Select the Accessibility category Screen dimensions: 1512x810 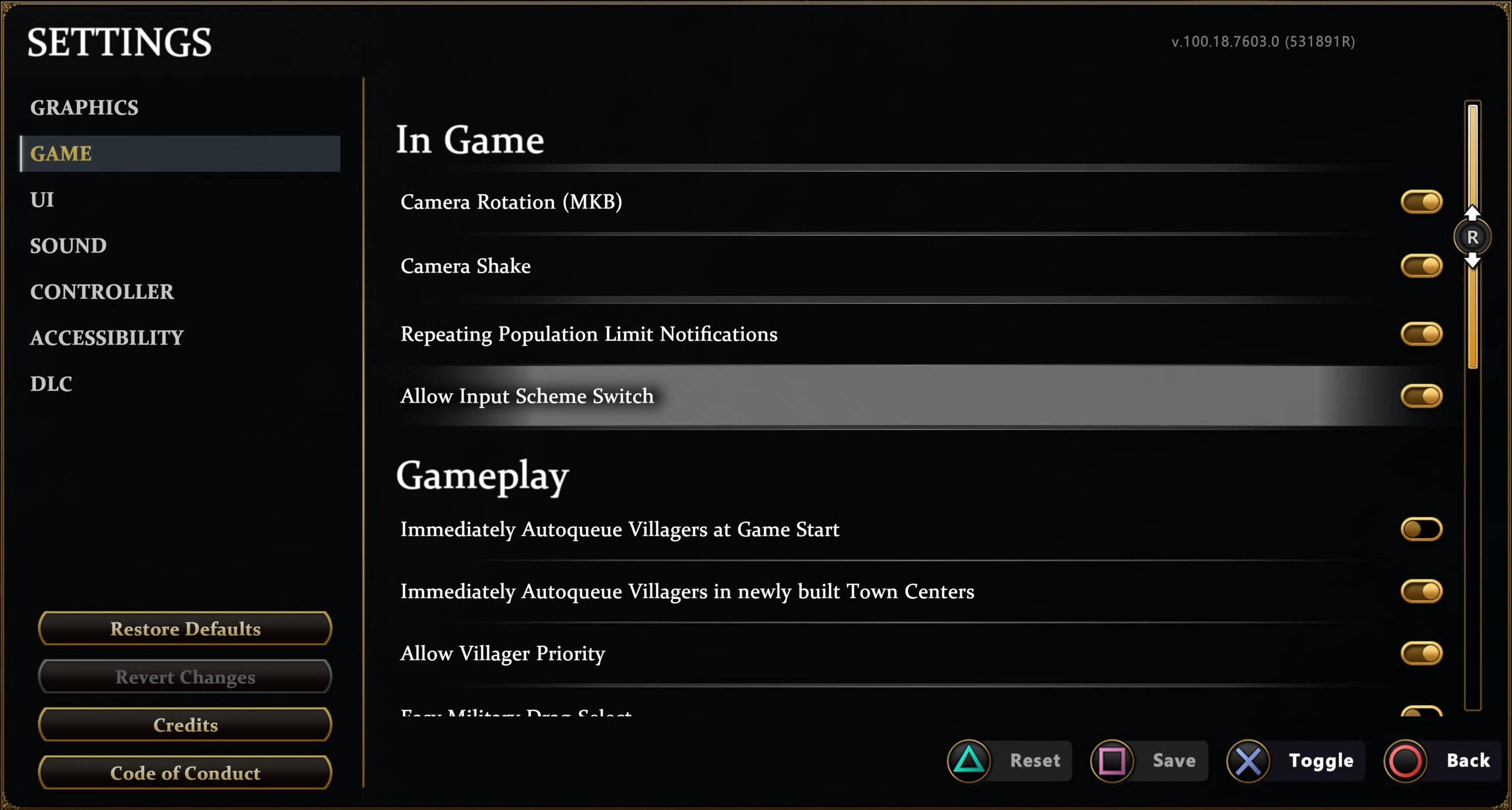[x=107, y=338]
